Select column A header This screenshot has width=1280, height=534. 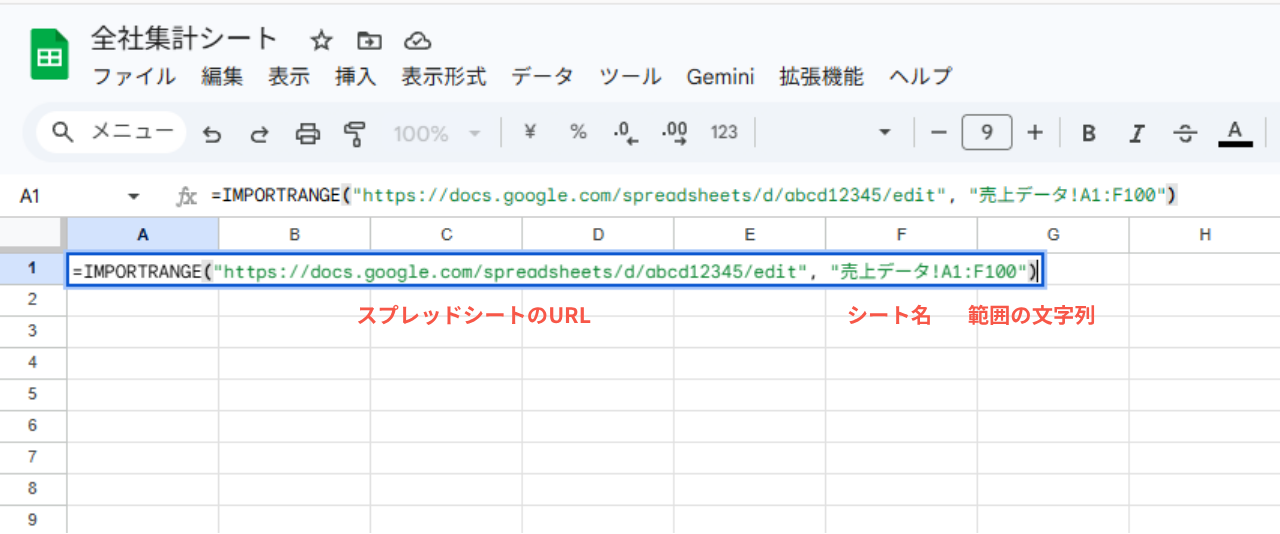pyautogui.click(x=143, y=235)
